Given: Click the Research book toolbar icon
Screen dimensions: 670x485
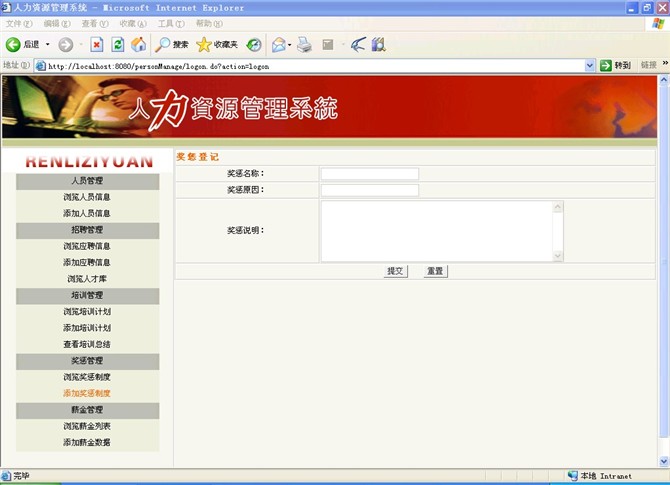Looking at the screenshot, I should 379,44.
